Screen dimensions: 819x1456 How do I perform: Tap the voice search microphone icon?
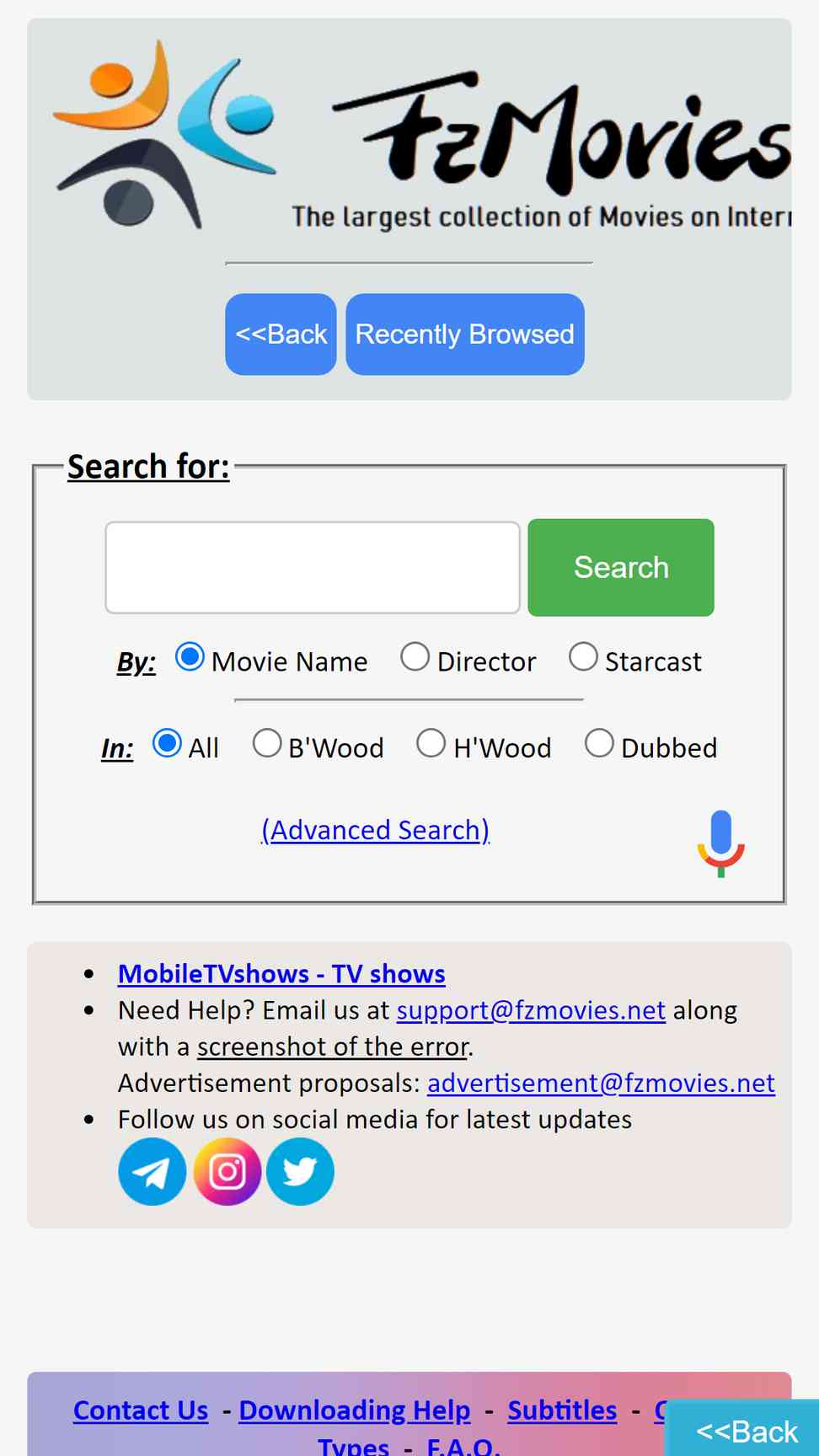pyautogui.click(x=721, y=843)
